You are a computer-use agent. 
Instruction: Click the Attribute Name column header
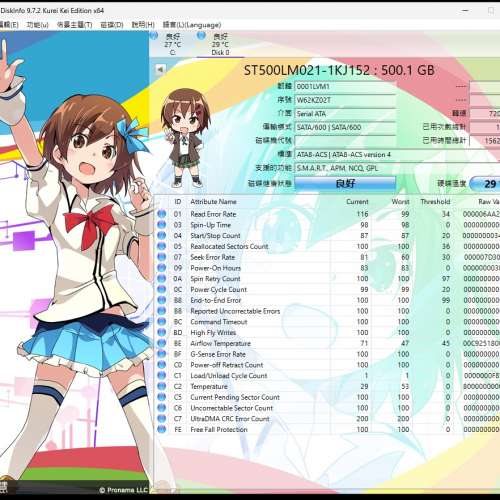(x=213, y=202)
